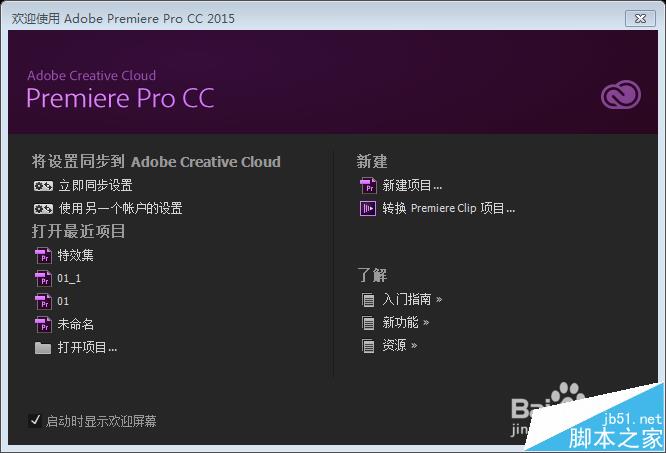Click the Pr file icon for 未命名
666x453 pixels.
pyautogui.click(x=43, y=325)
